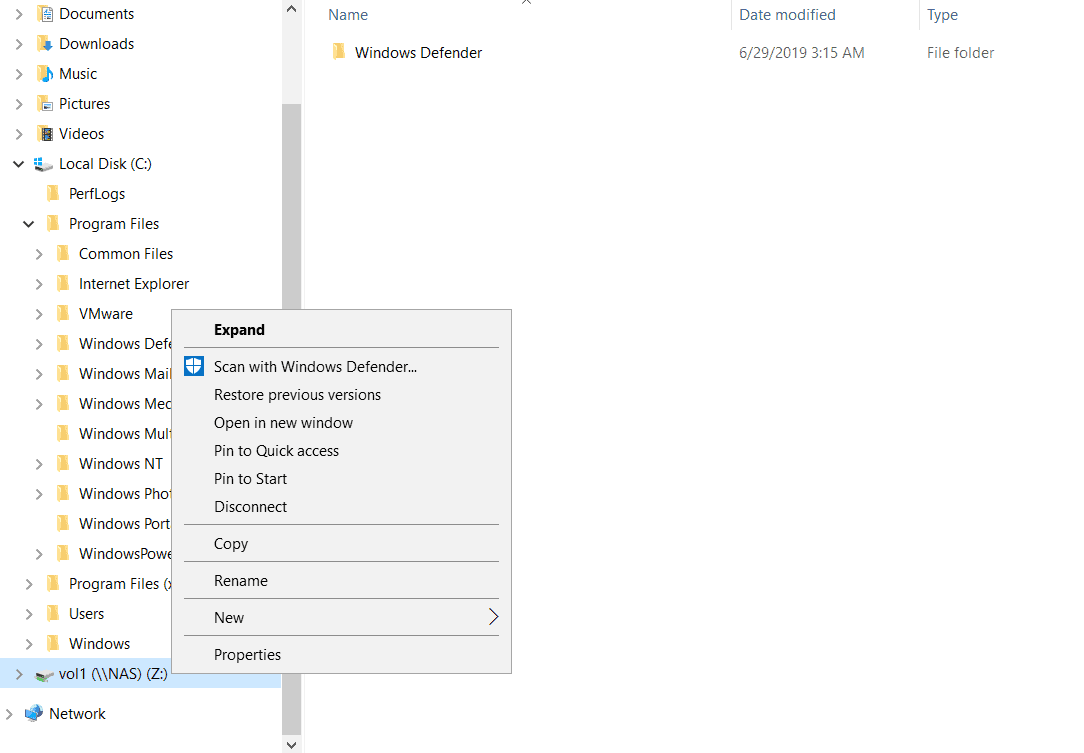Click the navigation pane scroll down arrow
Image resolution: width=1084 pixels, height=753 pixels.
(291, 744)
